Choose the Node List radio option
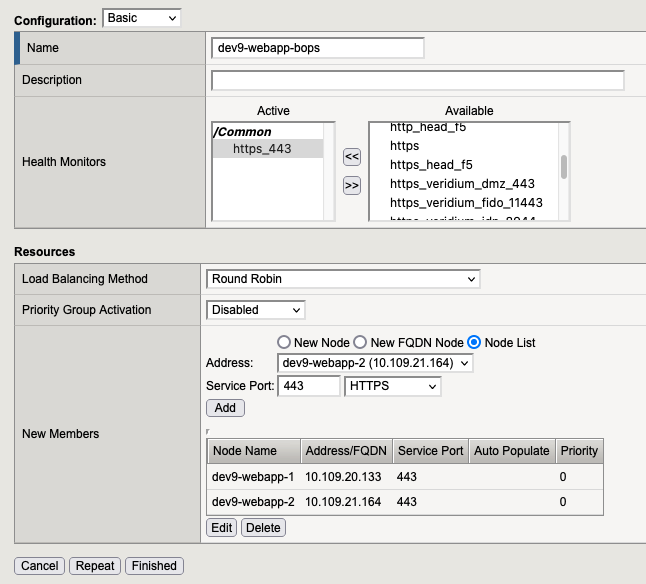The height and width of the screenshot is (584, 646). point(475,342)
